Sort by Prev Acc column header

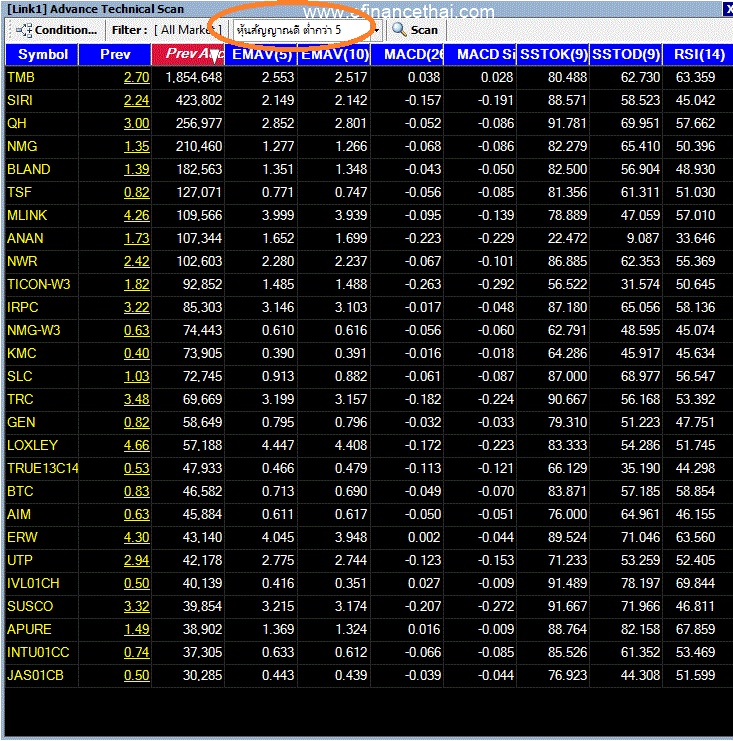(x=188, y=54)
